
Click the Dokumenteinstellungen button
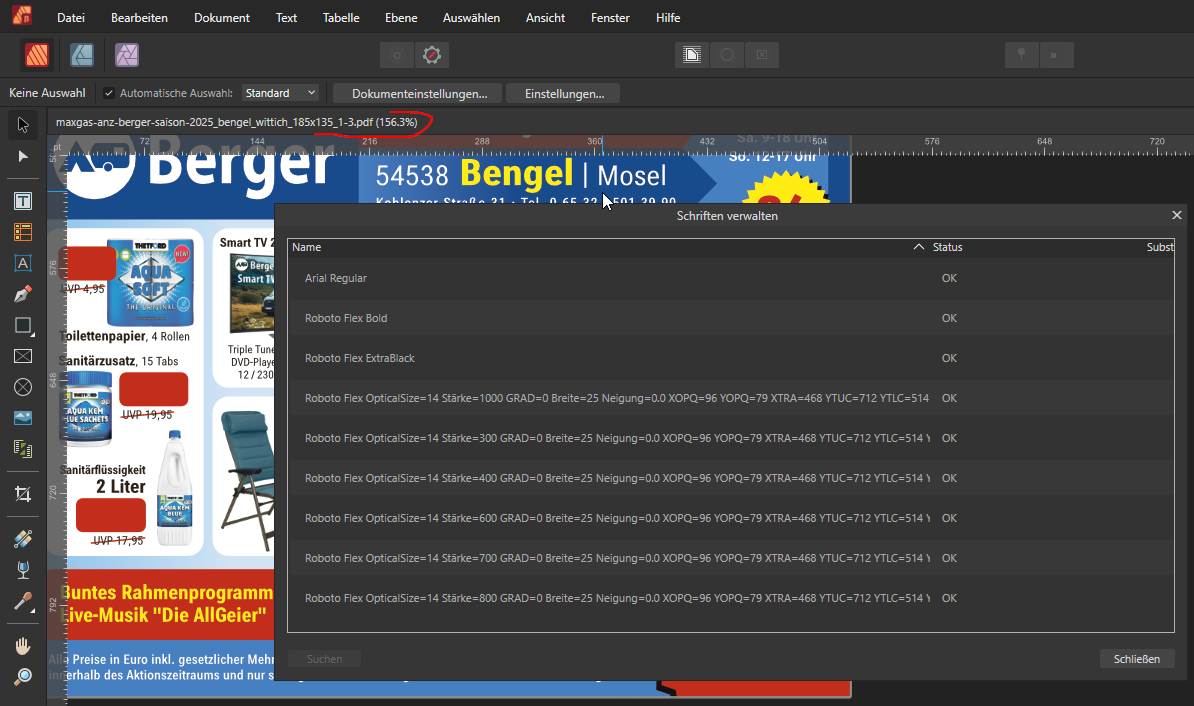418,93
